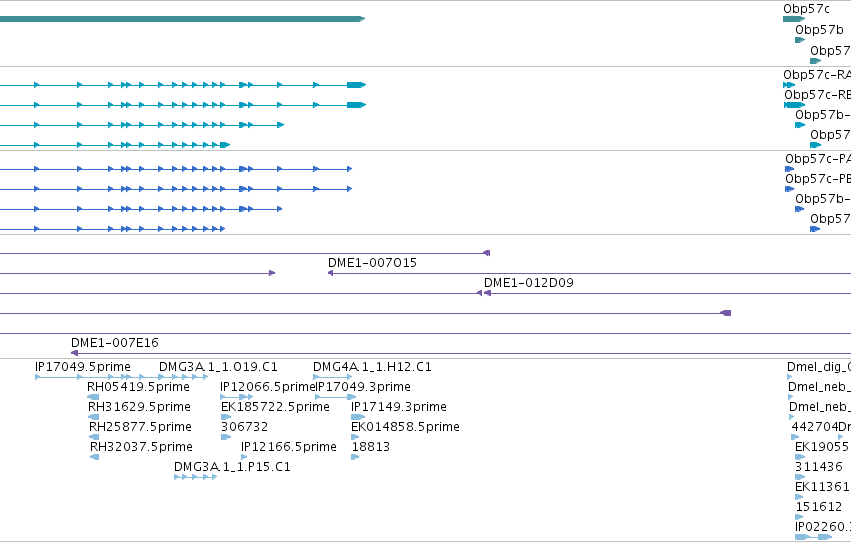The height and width of the screenshot is (542, 851).
Task: Click the Obp57b gene label
Action: pos(819,30)
